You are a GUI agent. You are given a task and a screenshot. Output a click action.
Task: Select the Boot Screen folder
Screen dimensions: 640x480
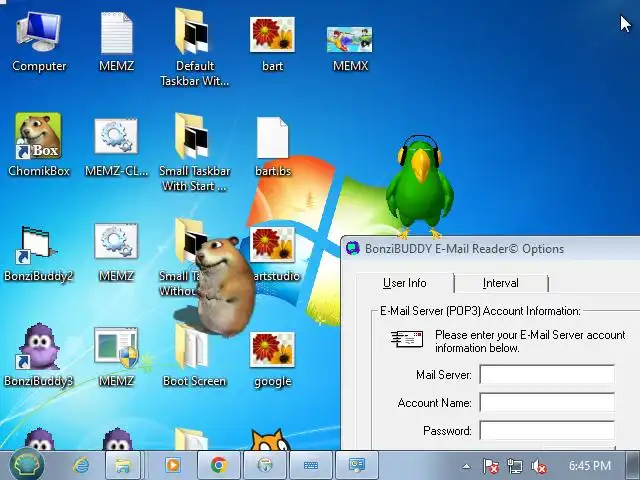tap(195, 355)
